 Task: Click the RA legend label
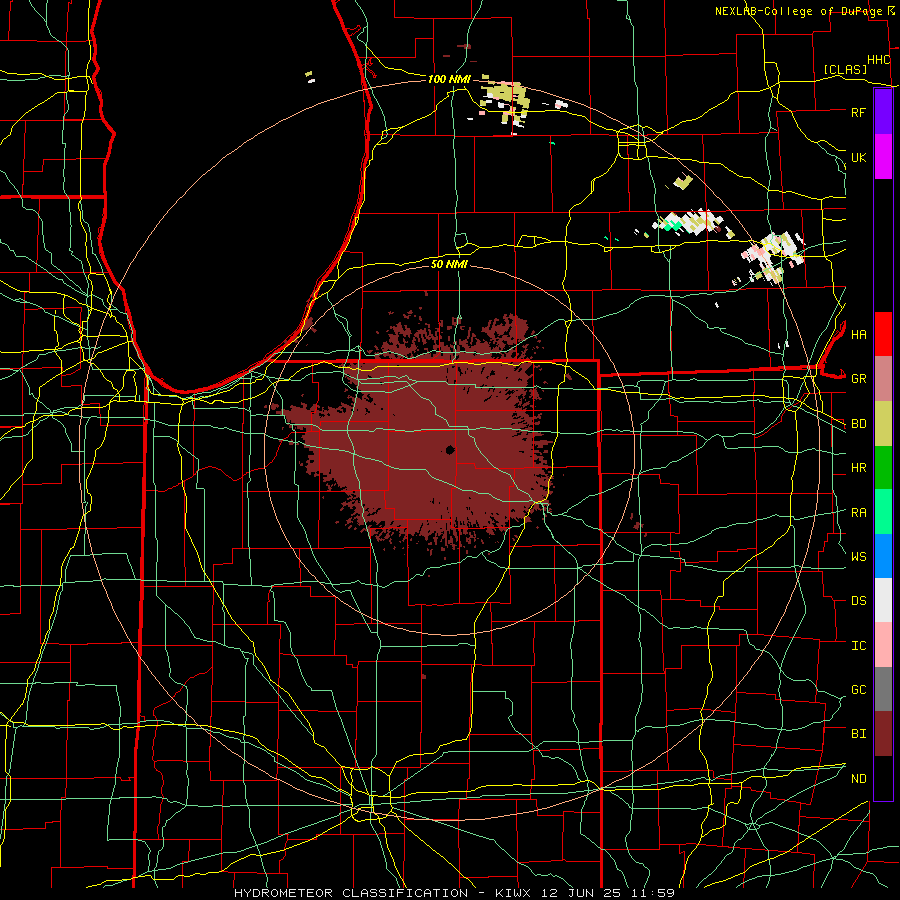858,513
